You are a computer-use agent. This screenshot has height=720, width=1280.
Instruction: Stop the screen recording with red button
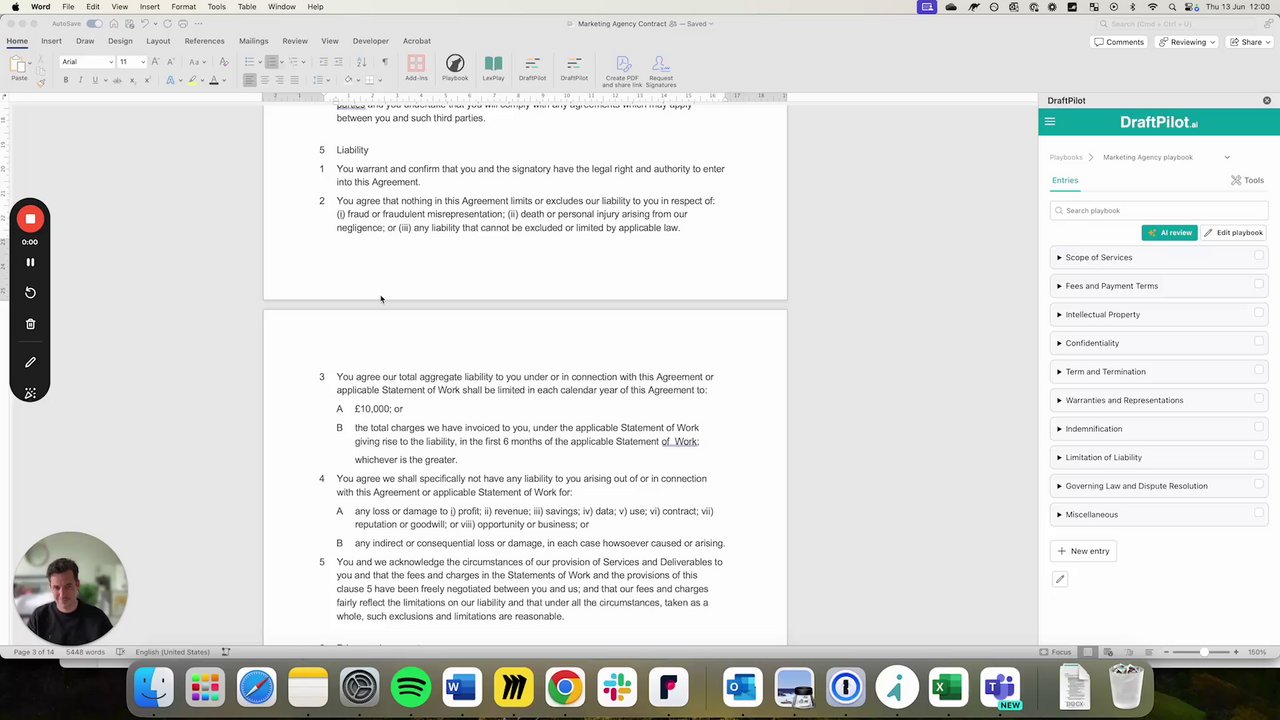(x=30, y=219)
